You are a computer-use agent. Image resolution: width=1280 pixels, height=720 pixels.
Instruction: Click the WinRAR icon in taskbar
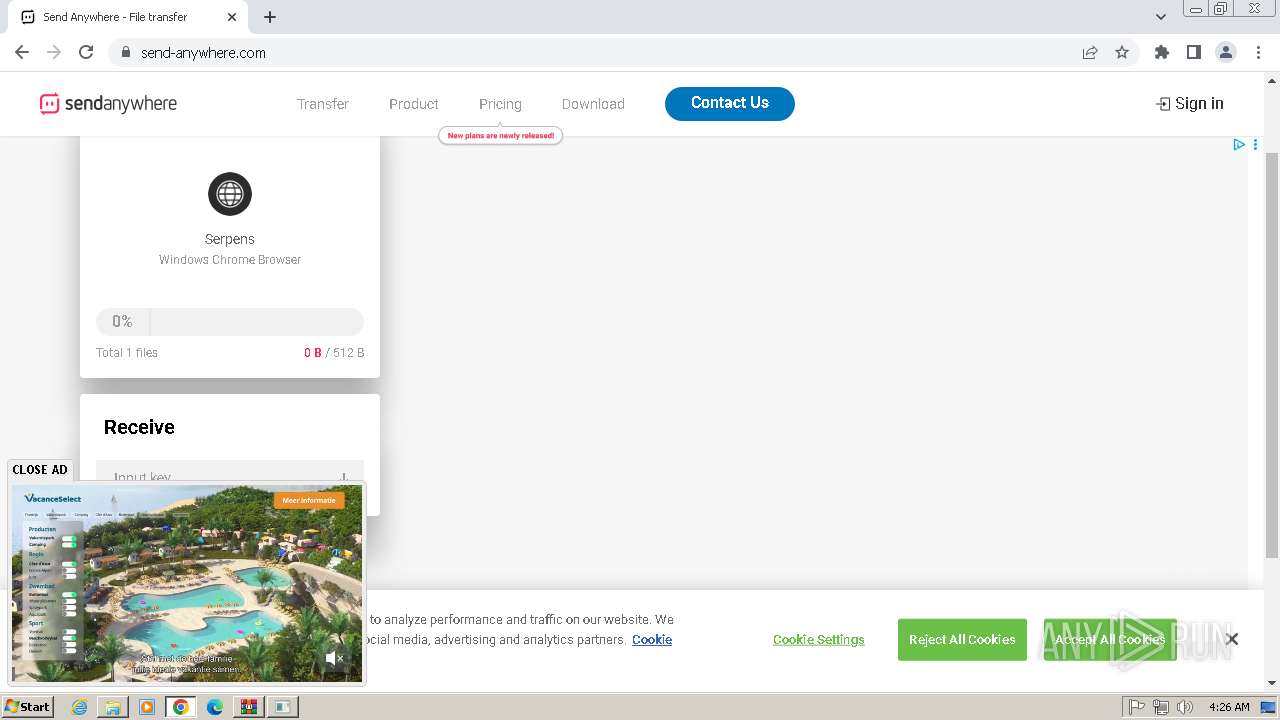coord(248,707)
